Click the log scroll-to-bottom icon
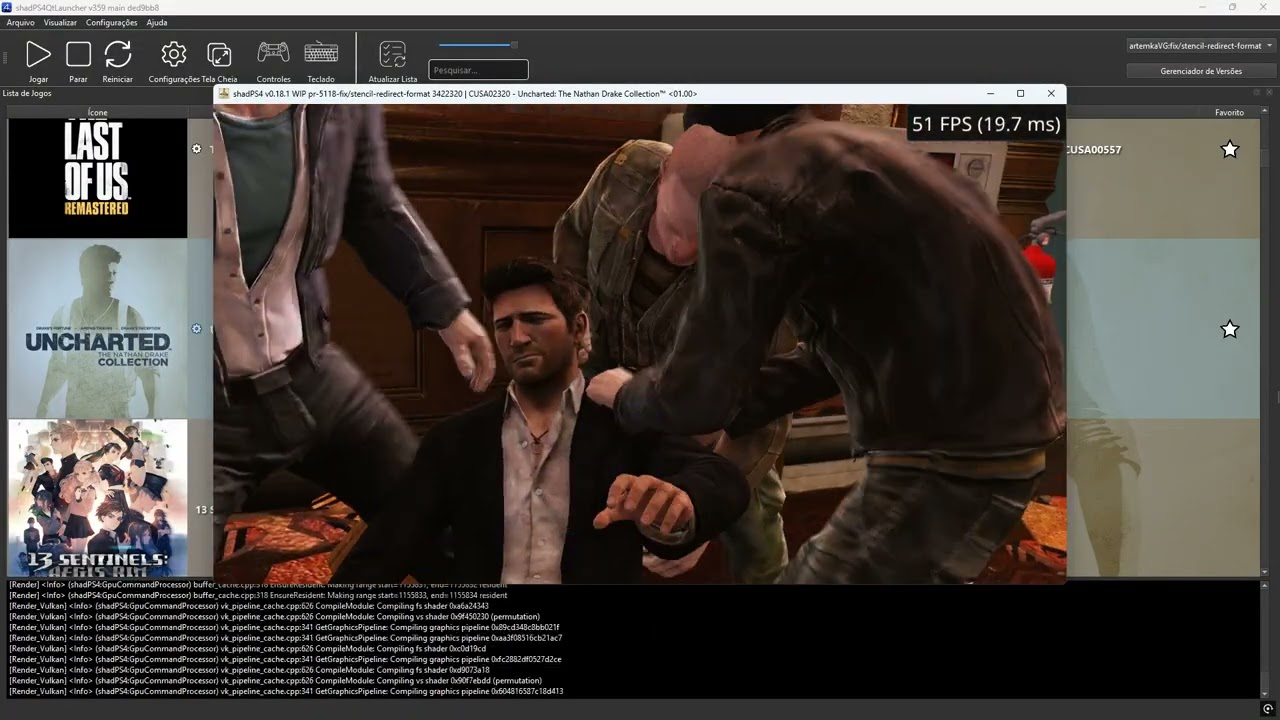 coord(1268,709)
